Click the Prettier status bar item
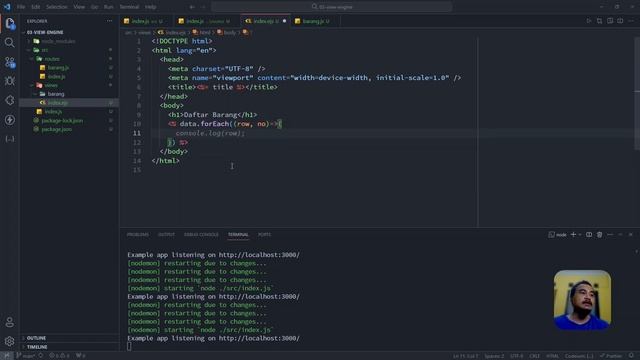The width and height of the screenshot is (640, 360). 611,356
